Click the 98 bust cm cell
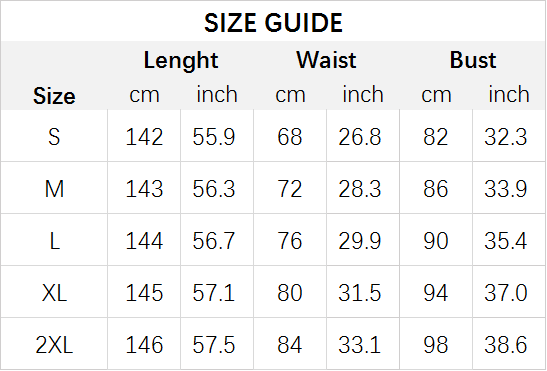The height and width of the screenshot is (371, 547). click(436, 345)
